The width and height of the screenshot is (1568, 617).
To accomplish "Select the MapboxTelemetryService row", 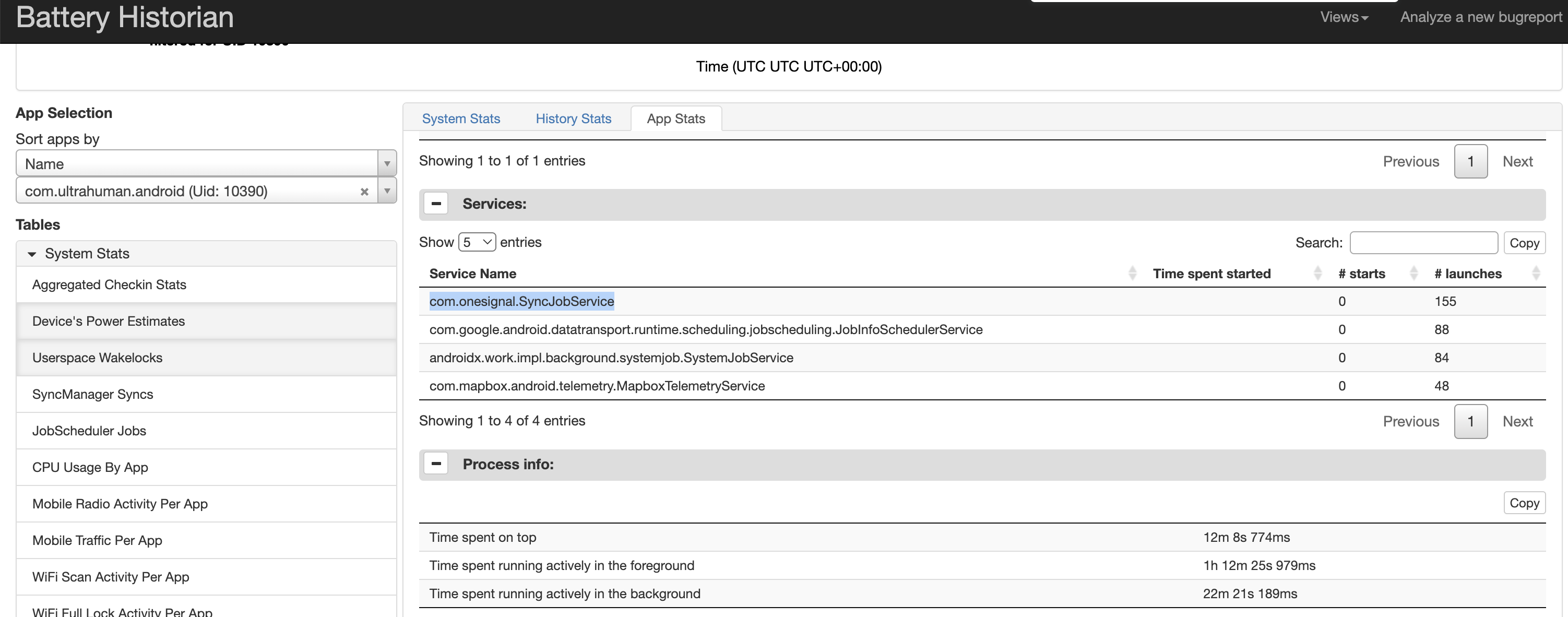I will (x=597, y=385).
